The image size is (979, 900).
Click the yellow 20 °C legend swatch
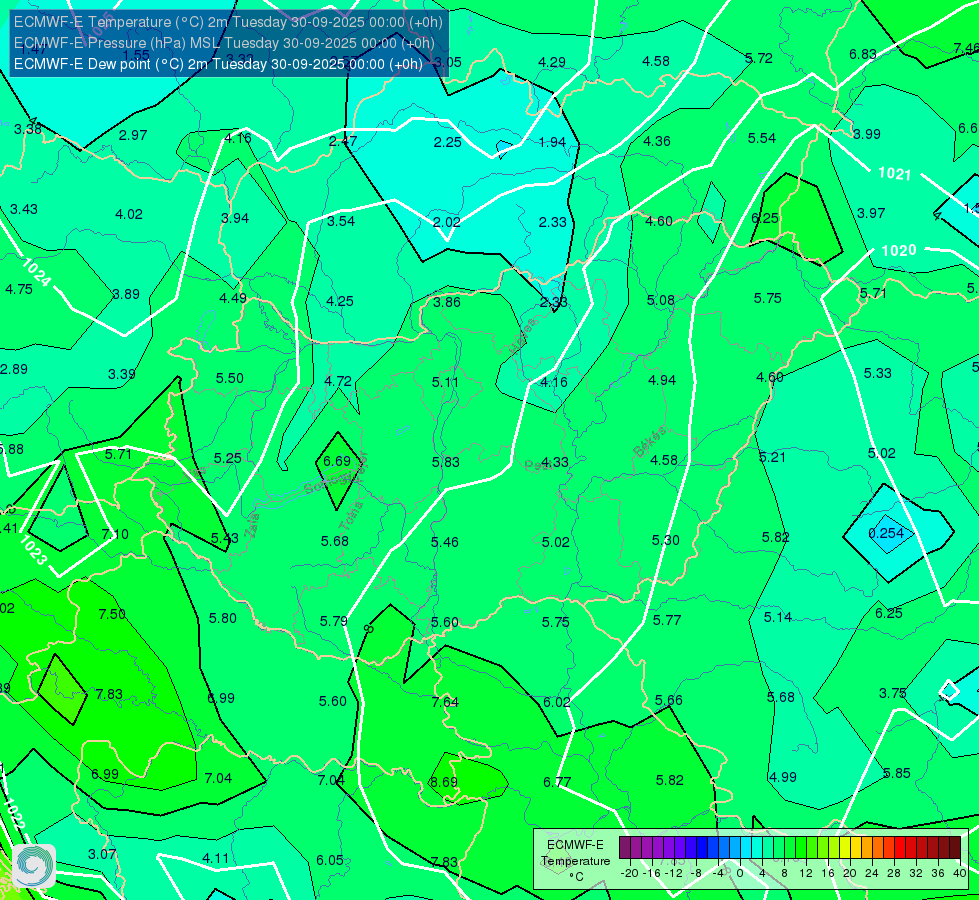click(845, 848)
